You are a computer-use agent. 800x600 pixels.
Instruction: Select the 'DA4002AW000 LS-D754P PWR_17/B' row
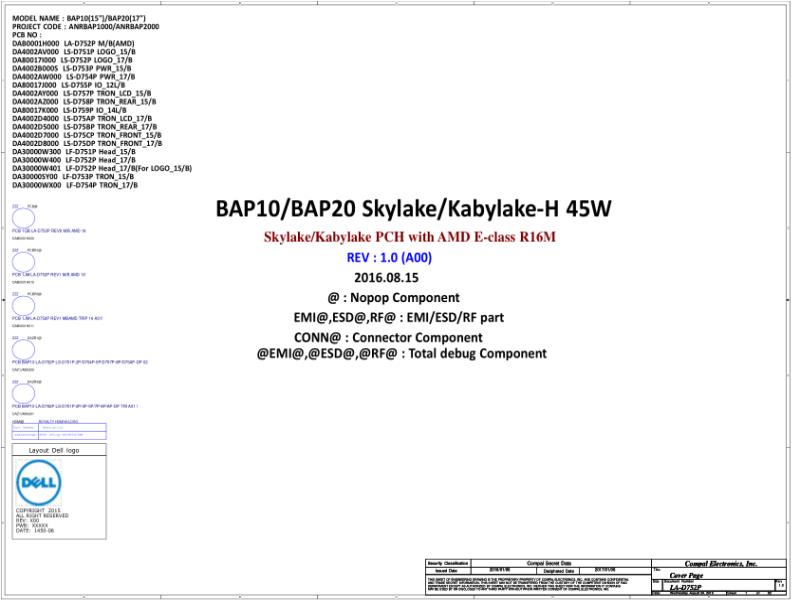click(74, 77)
